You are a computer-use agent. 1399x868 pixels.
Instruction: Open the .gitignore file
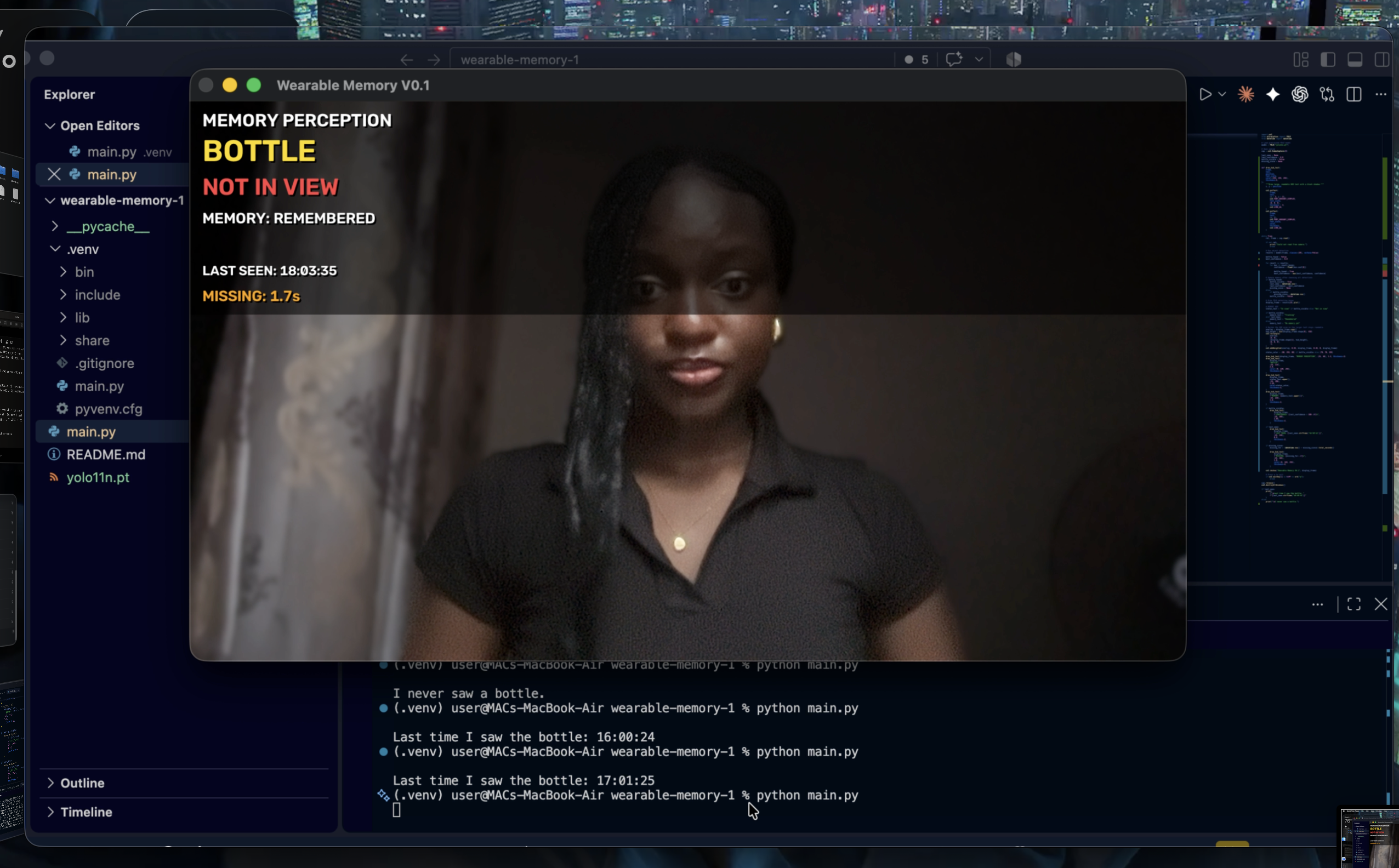(x=104, y=363)
